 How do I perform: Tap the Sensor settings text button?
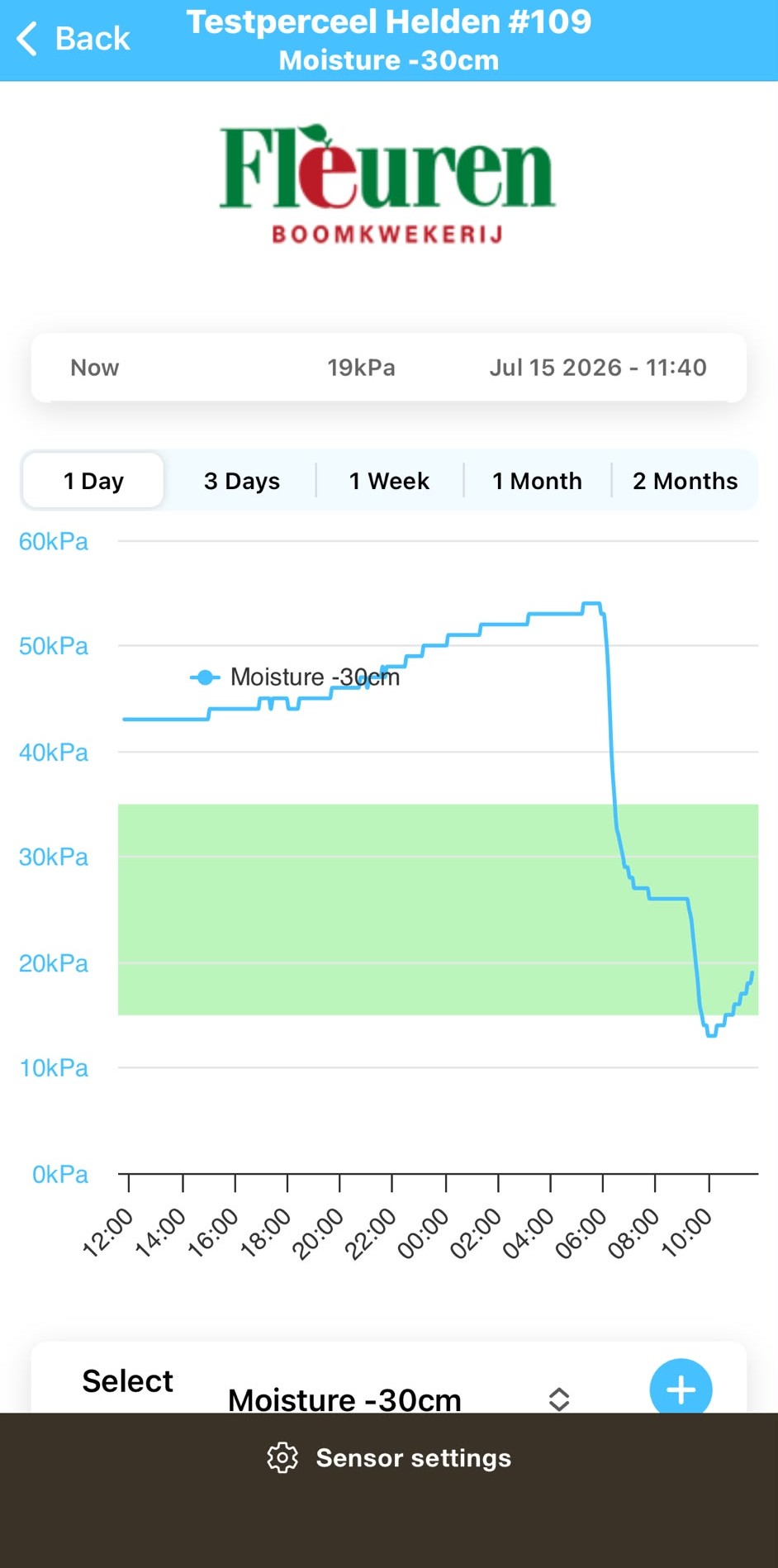(413, 1458)
